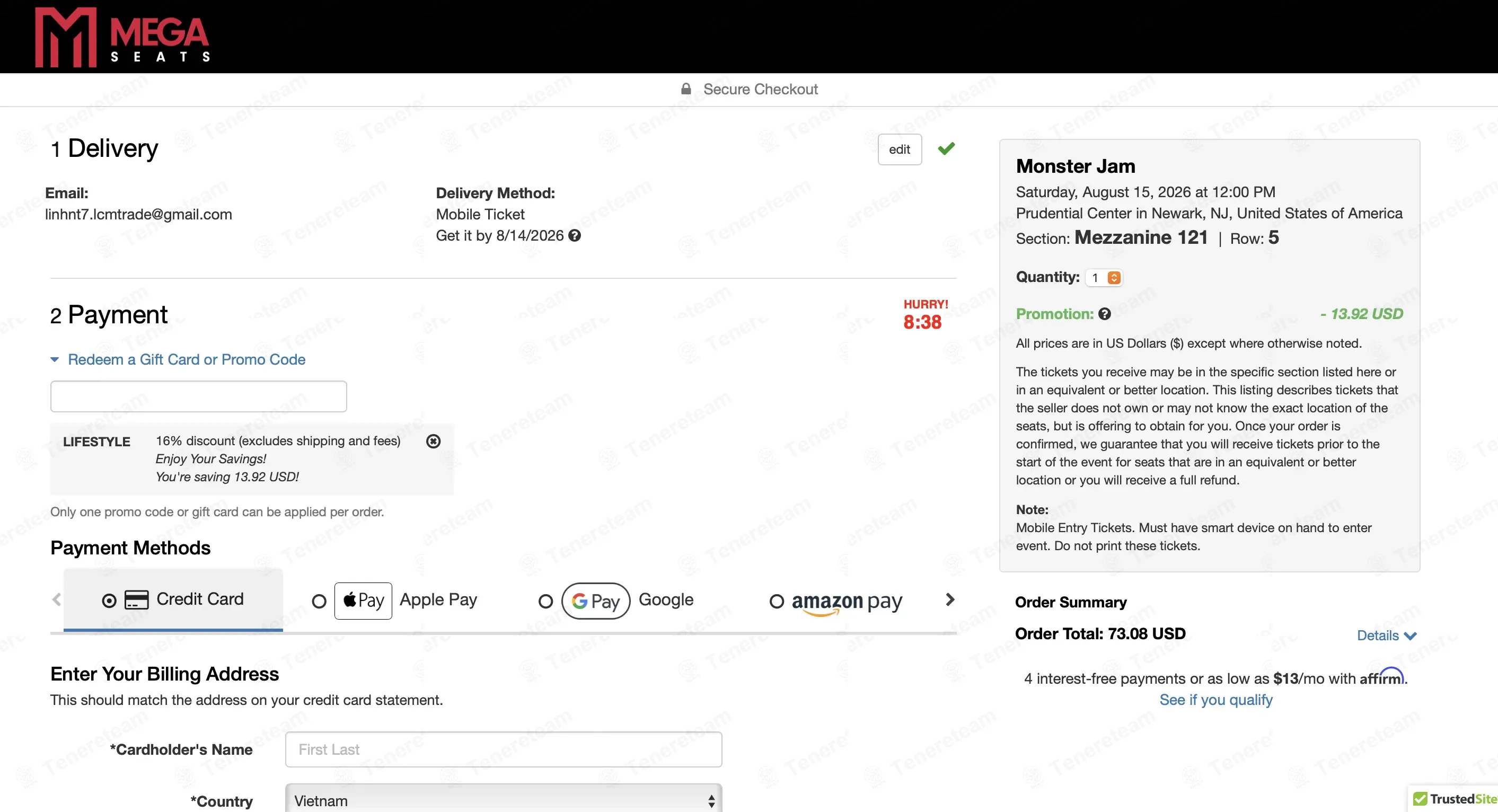The height and width of the screenshot is (812, 1498).
Task: Click the 8:38 countdown timer
Action: tap(922, 322)
